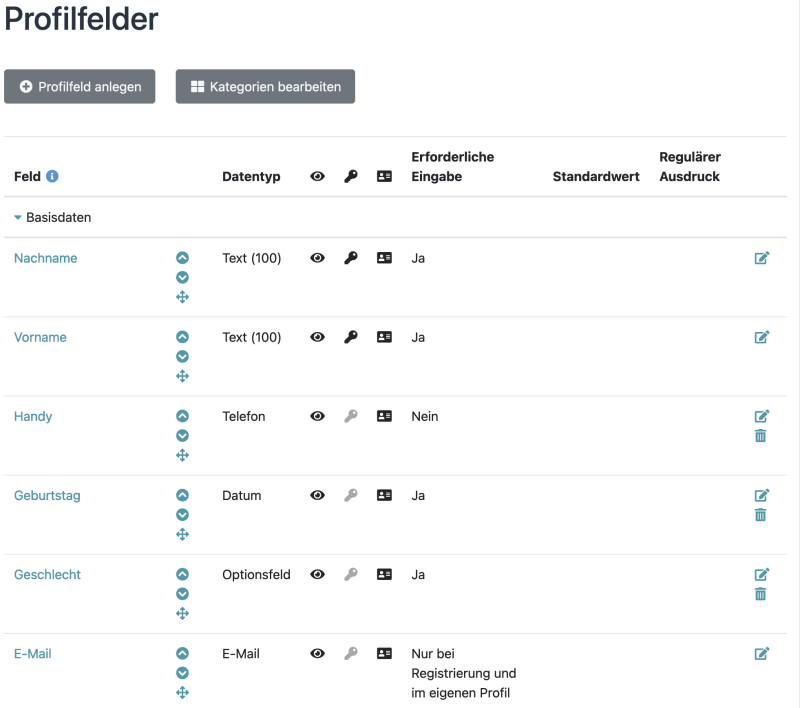
Task: Toggle visibility eye for Geschlecht
Action: coord(318,574)
